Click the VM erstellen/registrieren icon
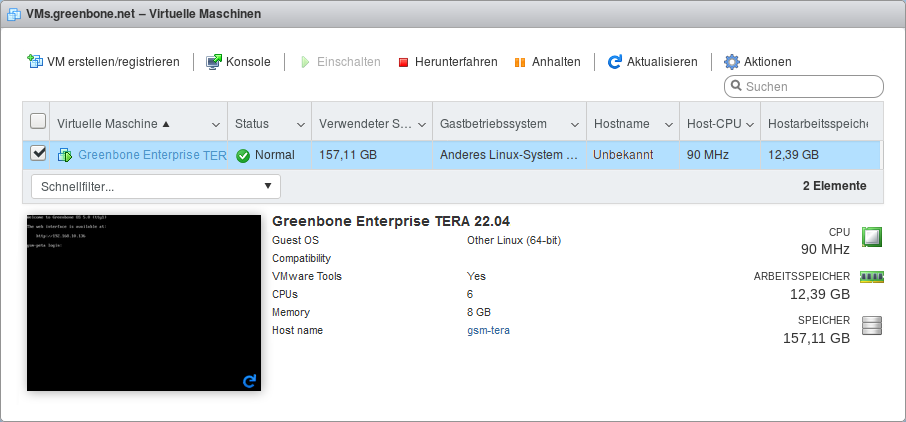The height and width of the screenshot is (422, 906). 35,62
